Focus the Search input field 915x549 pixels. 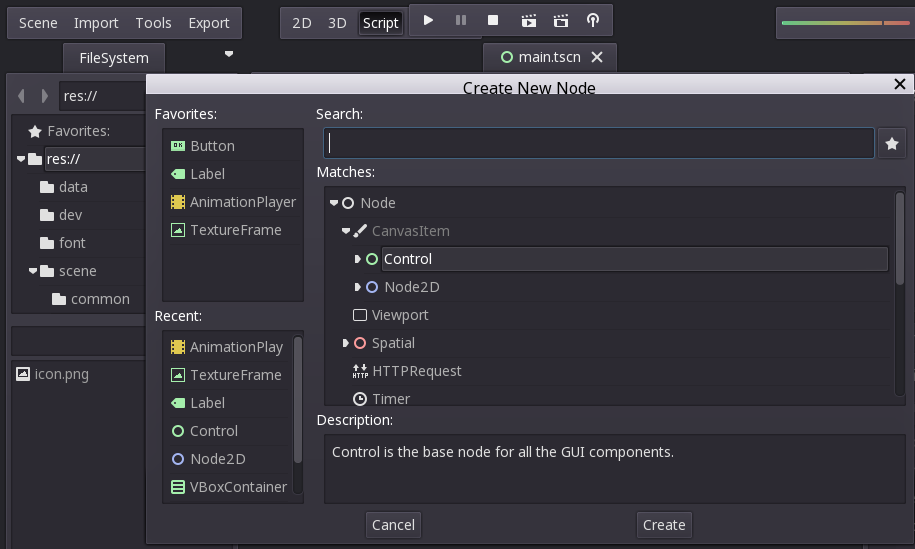599,143
